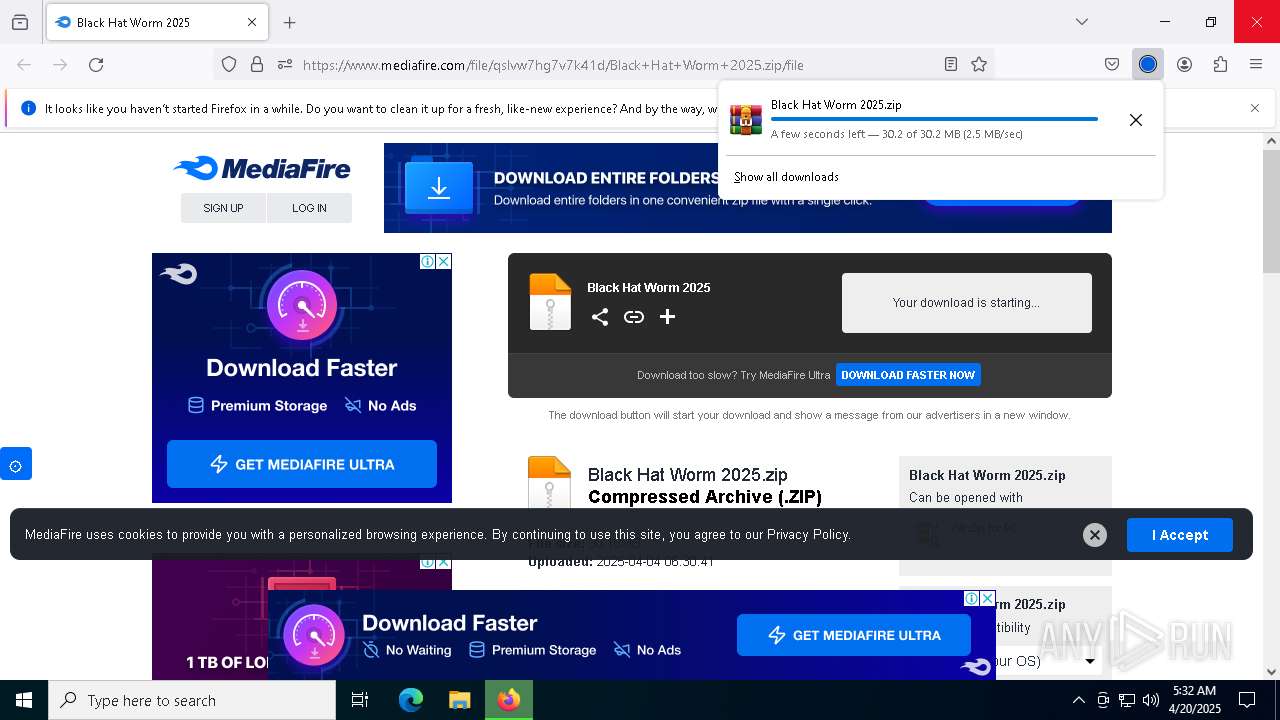This screenshot has width=1280, height=720.
Task: Add file to my MediaFire account
Action: click(668, 317)
